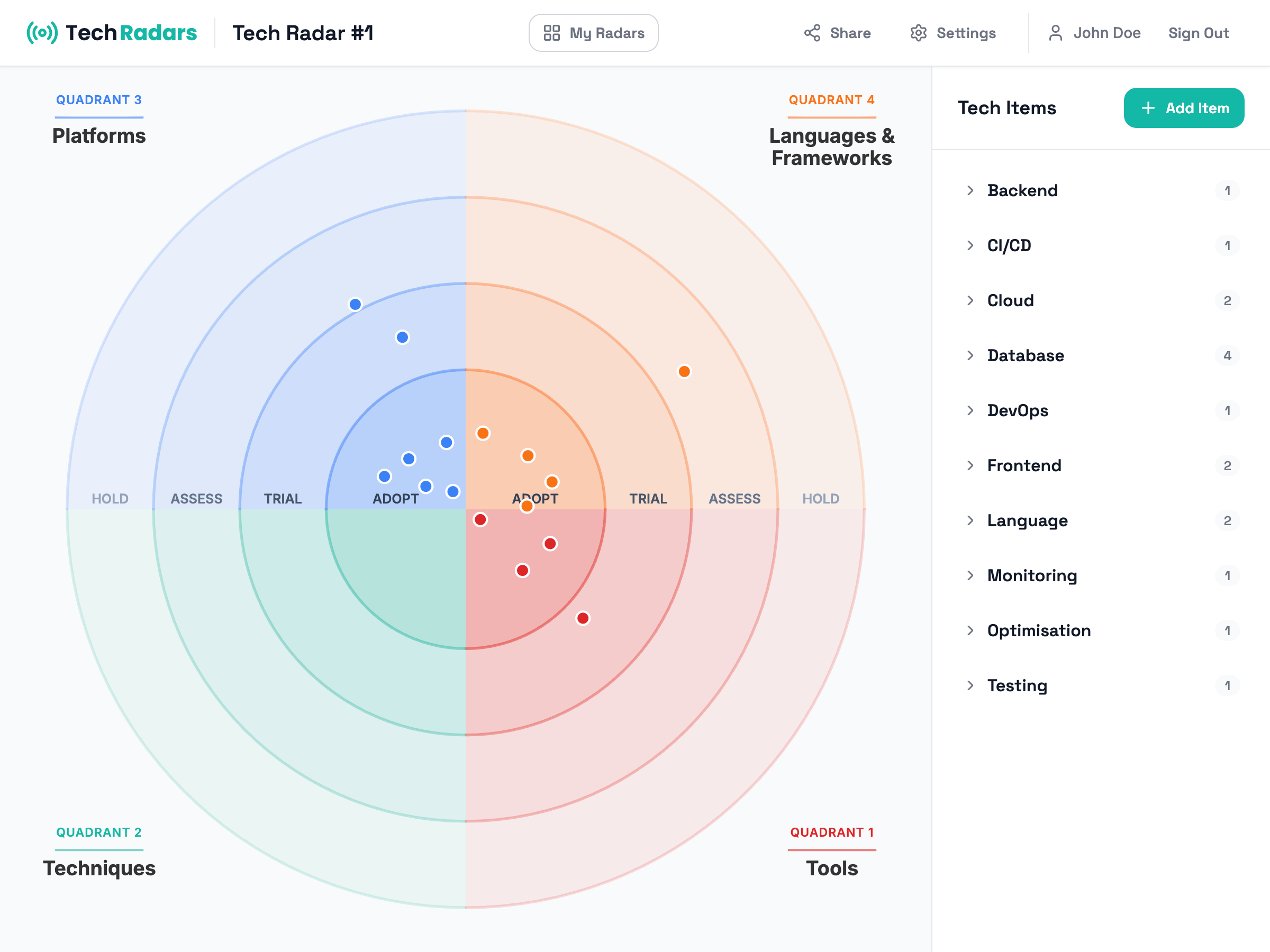1270x952 pixels.
Task: Click the Quadrant 2 Techniques heading
Action: point(99,868)
